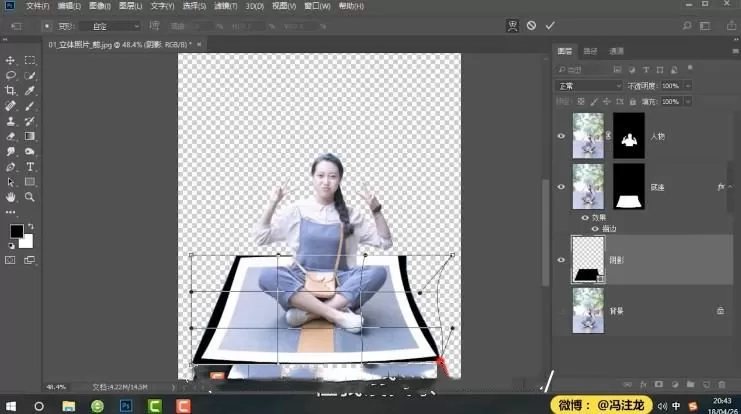Expand the opacity 100% dropdown arrow

click(686, 87)
